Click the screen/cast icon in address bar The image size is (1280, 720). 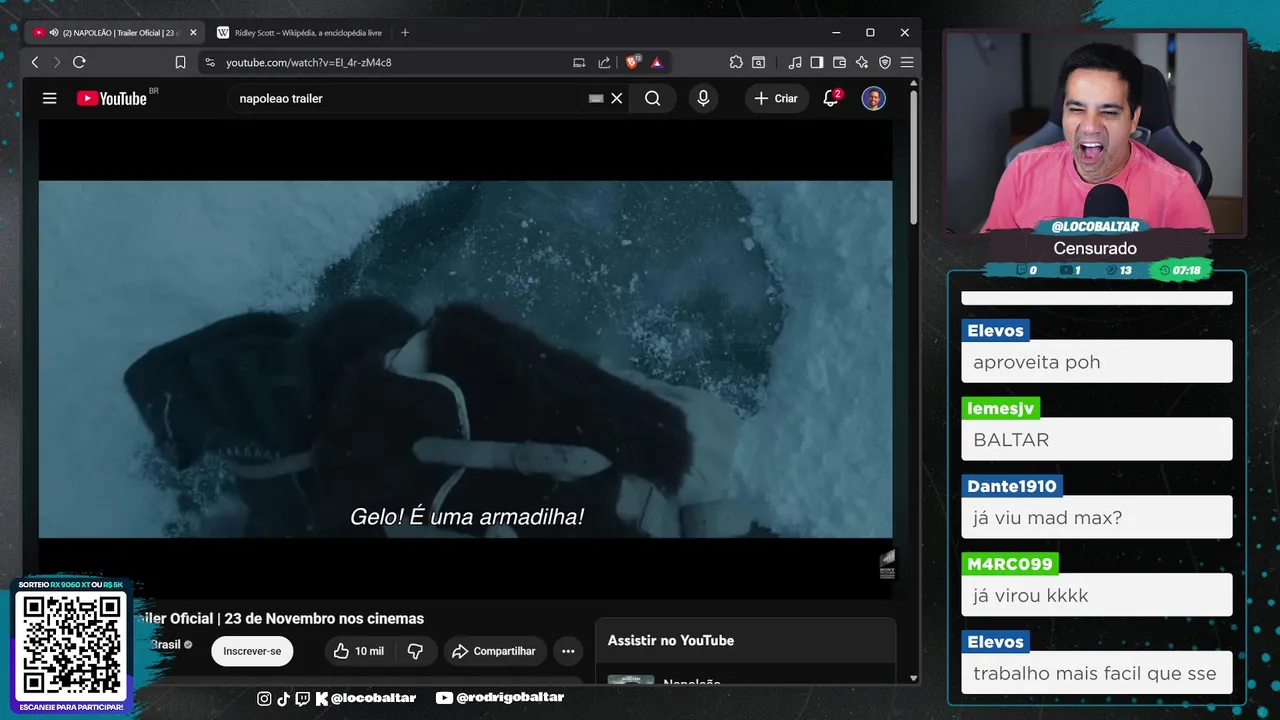[579, 62]
